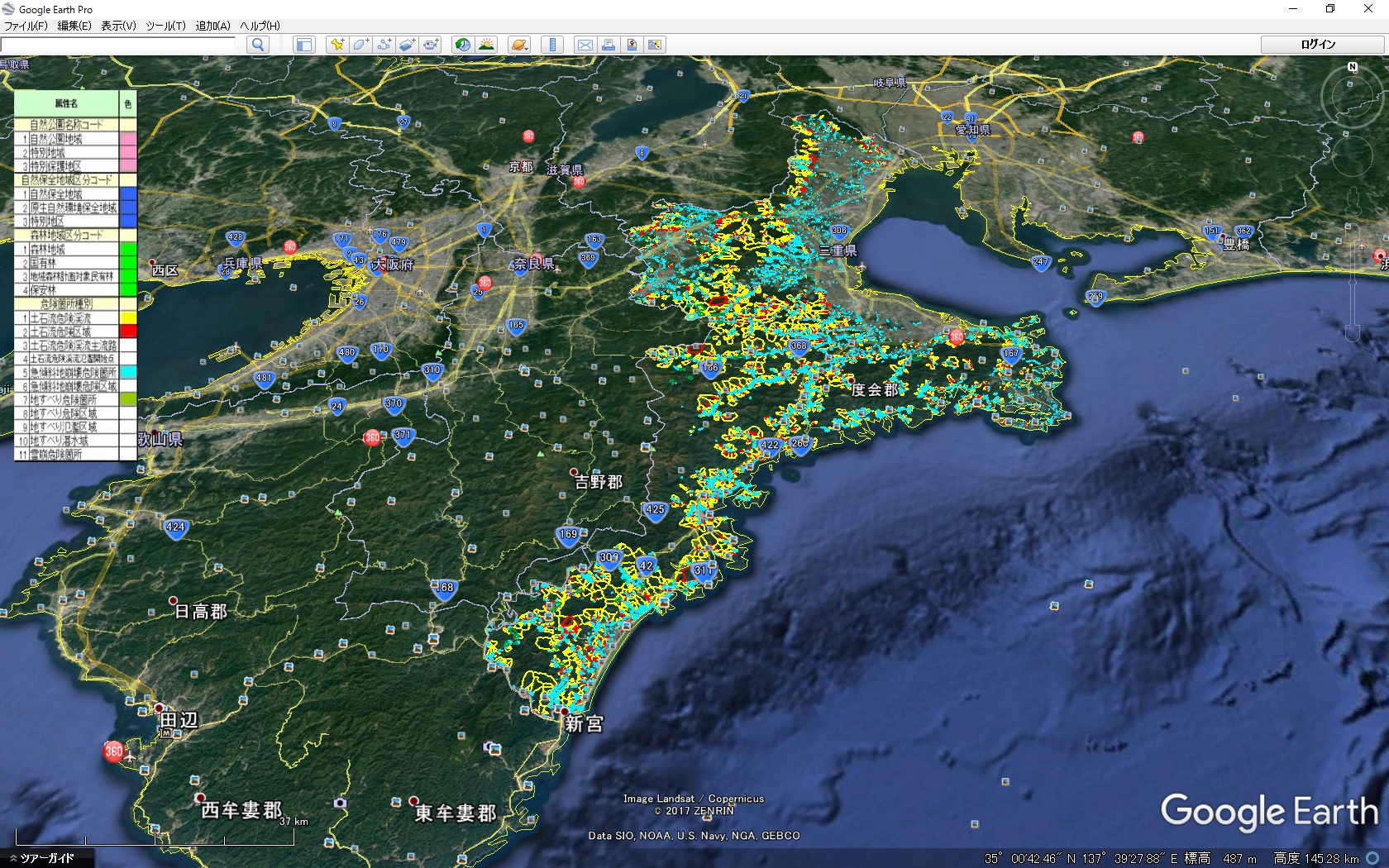Select the add path tool

(384, 45)
